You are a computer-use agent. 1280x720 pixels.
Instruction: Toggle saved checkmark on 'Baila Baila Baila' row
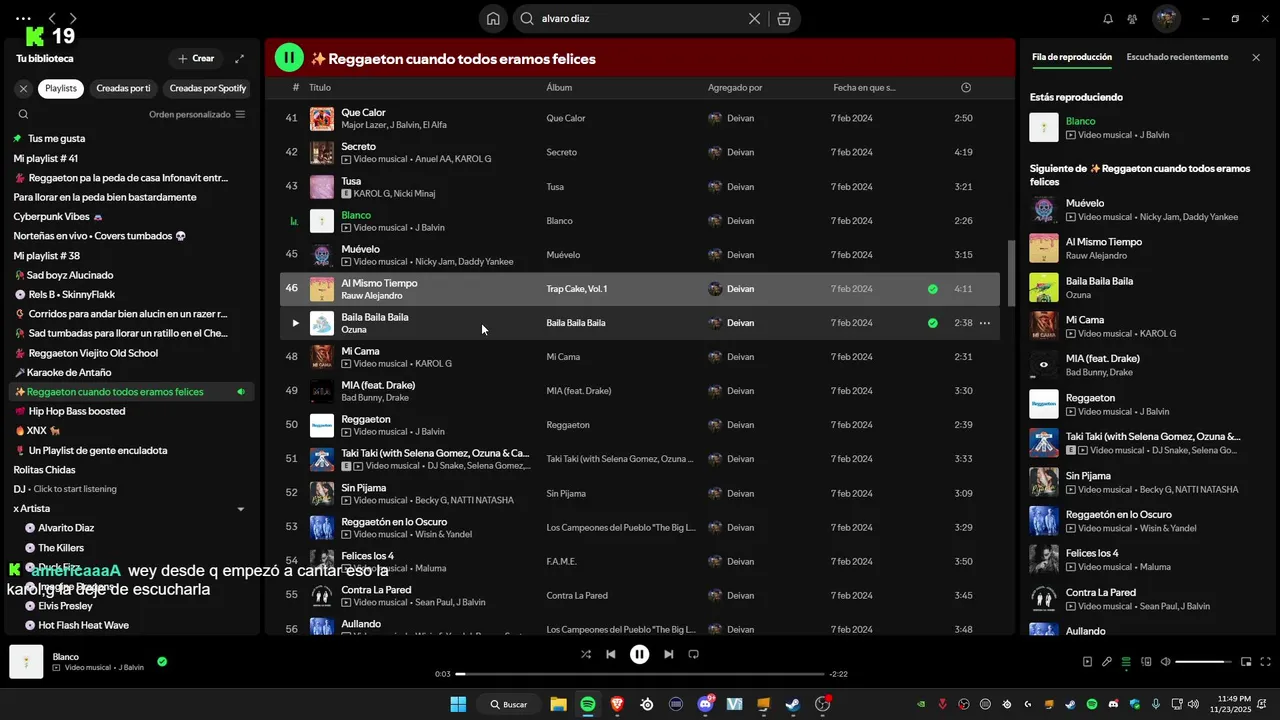tap(933, 323)
